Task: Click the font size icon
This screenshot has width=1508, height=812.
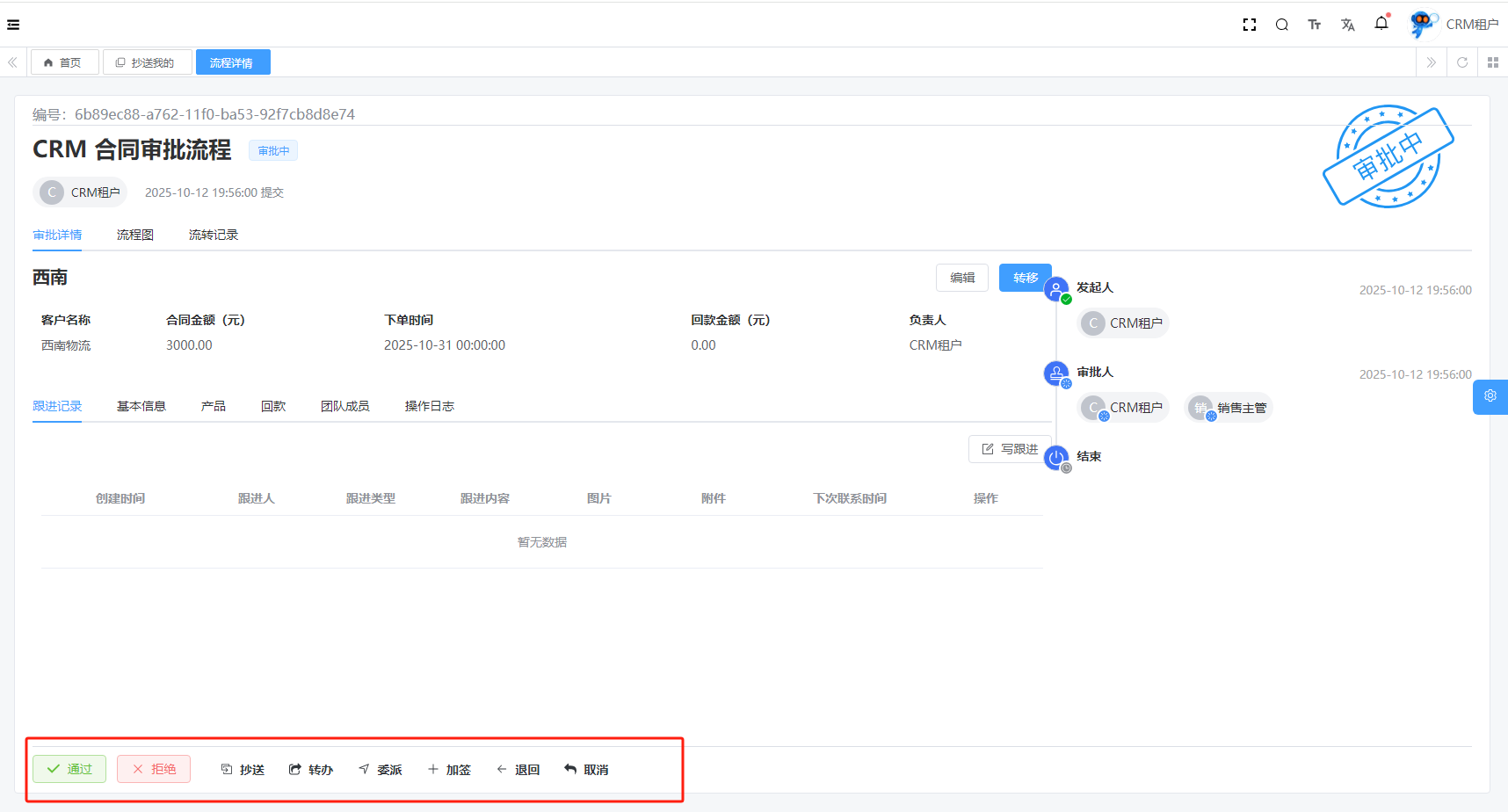Action: tap(1314, 25)
